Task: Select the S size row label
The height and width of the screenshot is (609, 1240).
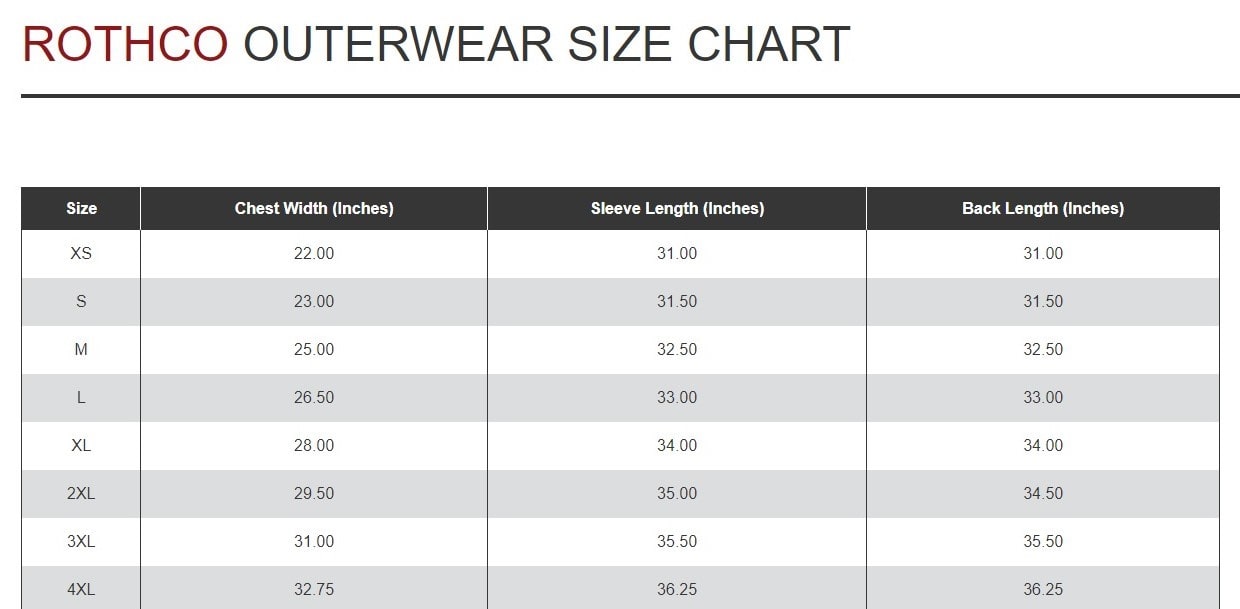Action: pos(81,302)
